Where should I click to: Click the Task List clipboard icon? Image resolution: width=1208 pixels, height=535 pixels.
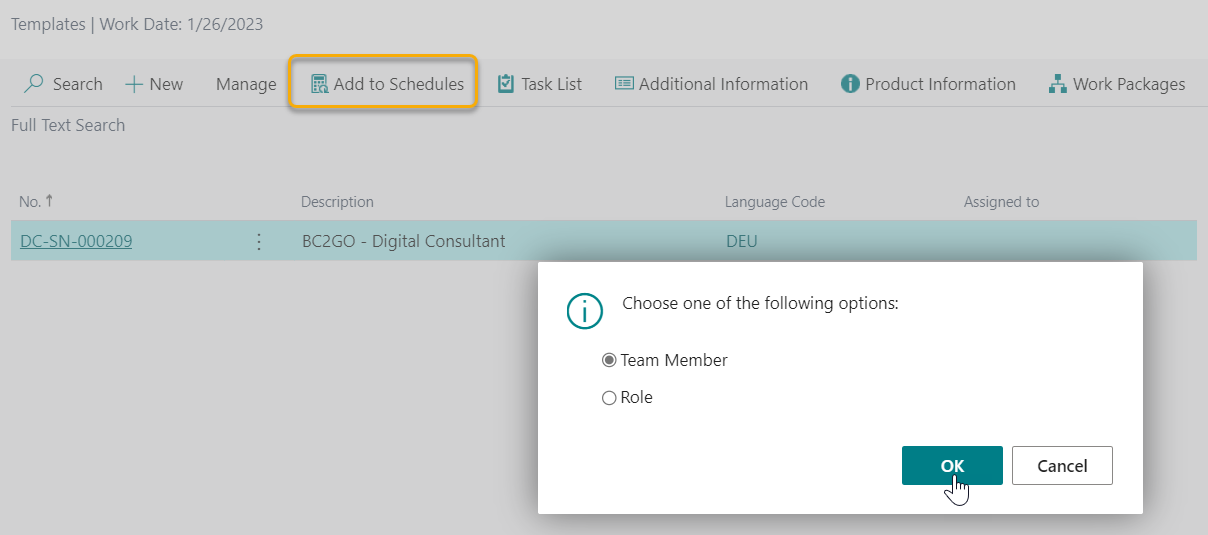pyautogui.click(x=506, y=84)
